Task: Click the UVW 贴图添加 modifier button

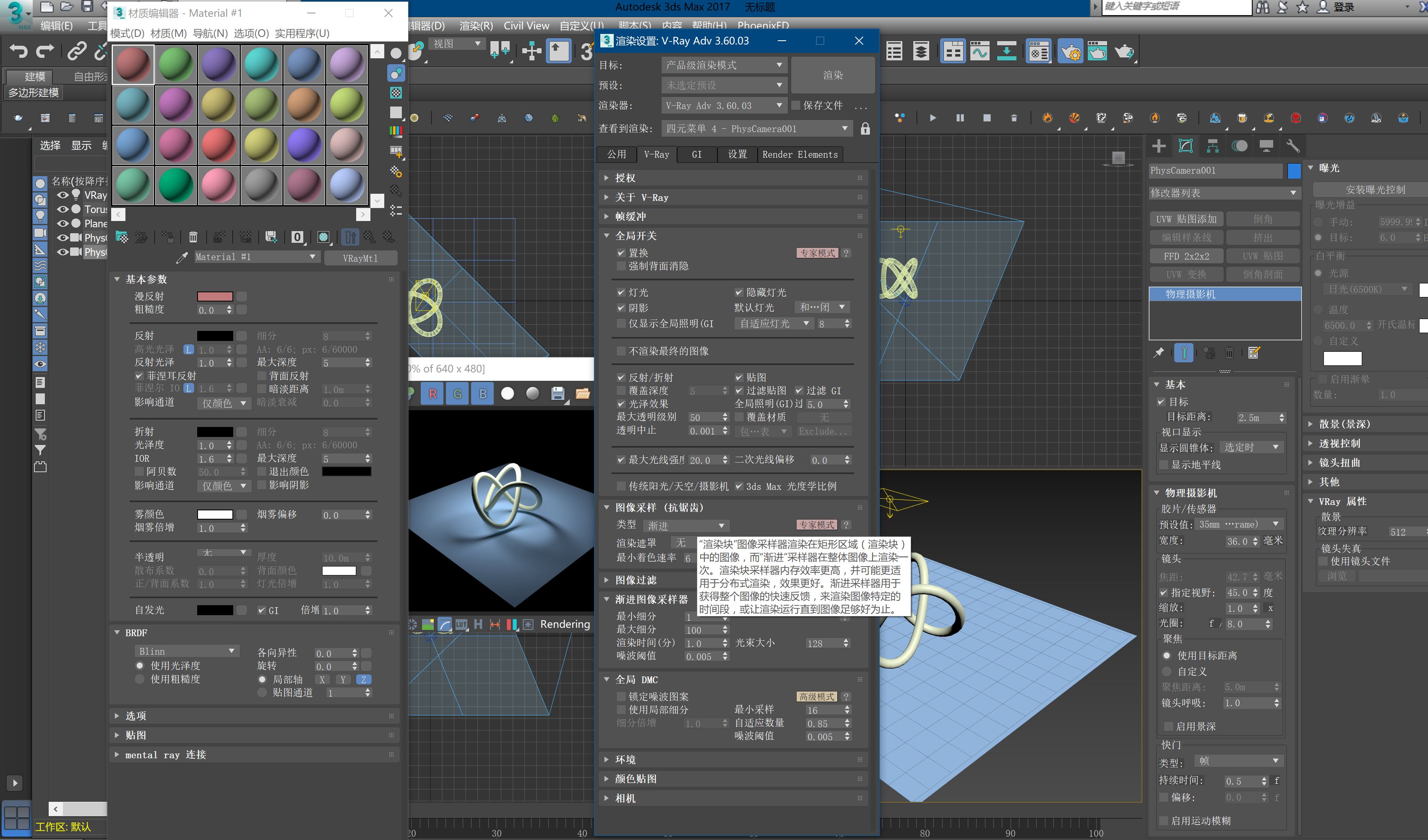Action: [x=1187, y=219]
